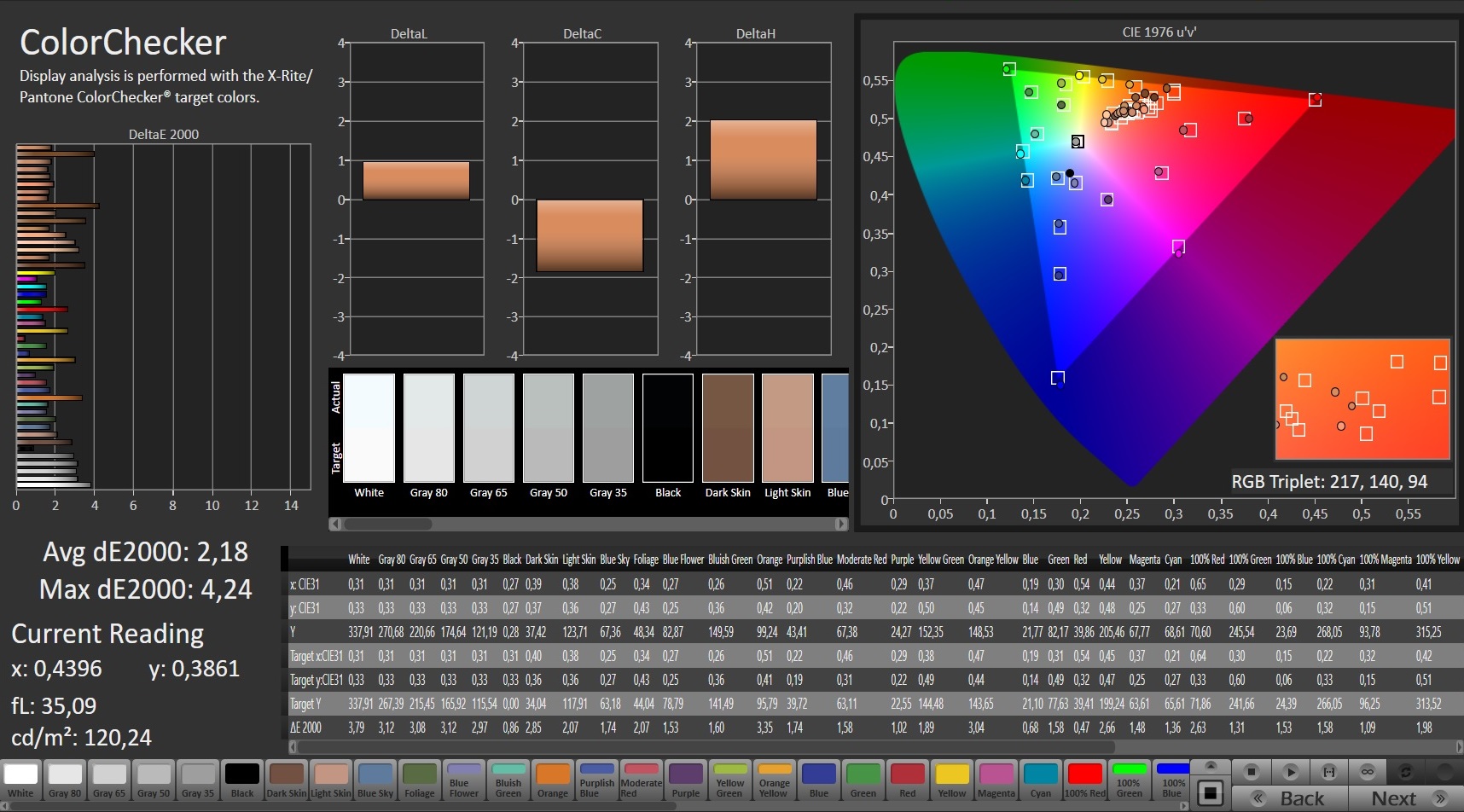
Task: Go to the previous page with Back
Action: [1288, 799]
